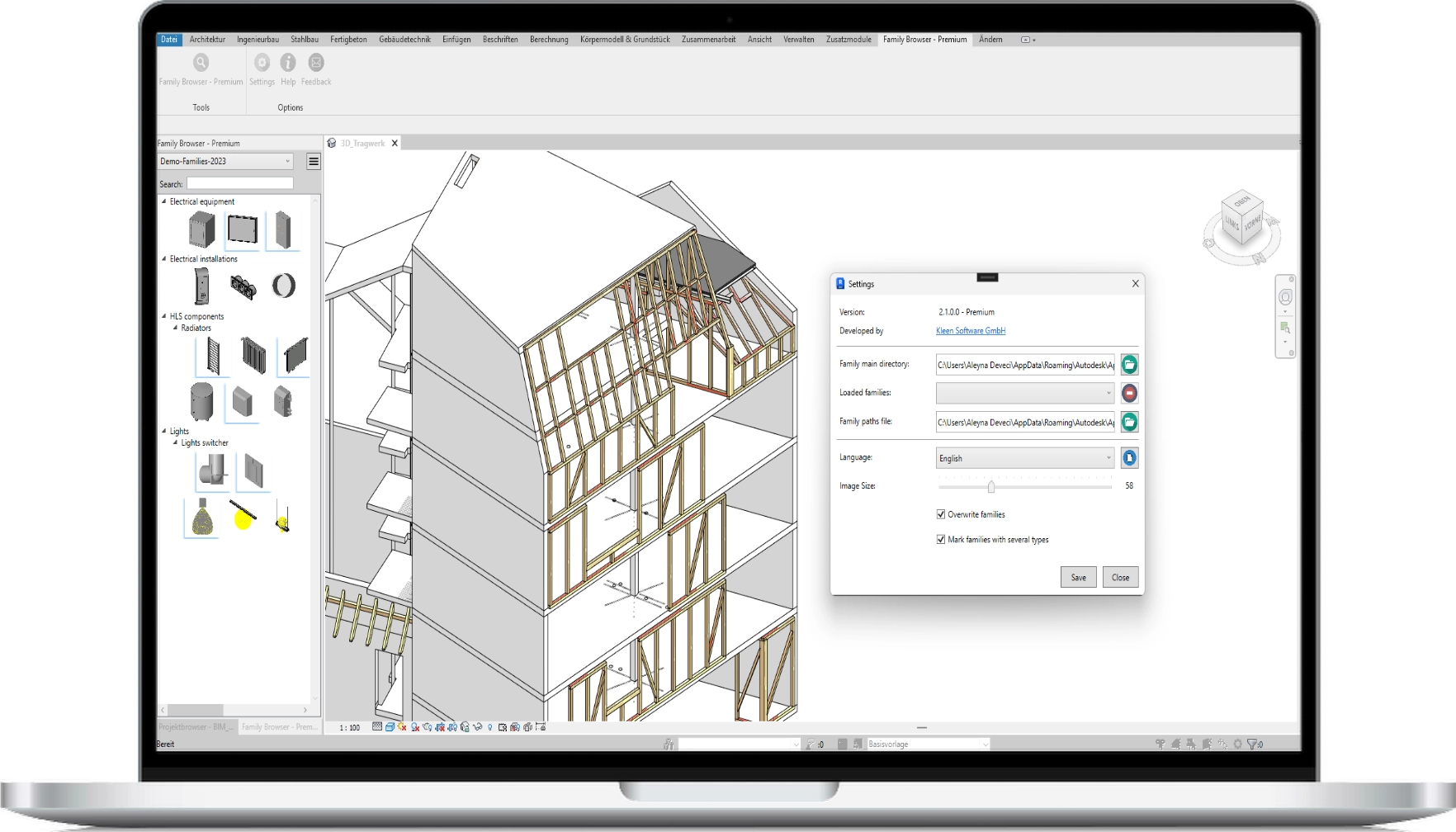Viewport: 1456px width, 832px height.
Task: Toggle Mark families with several types
Action: click(x=941, y=540)
